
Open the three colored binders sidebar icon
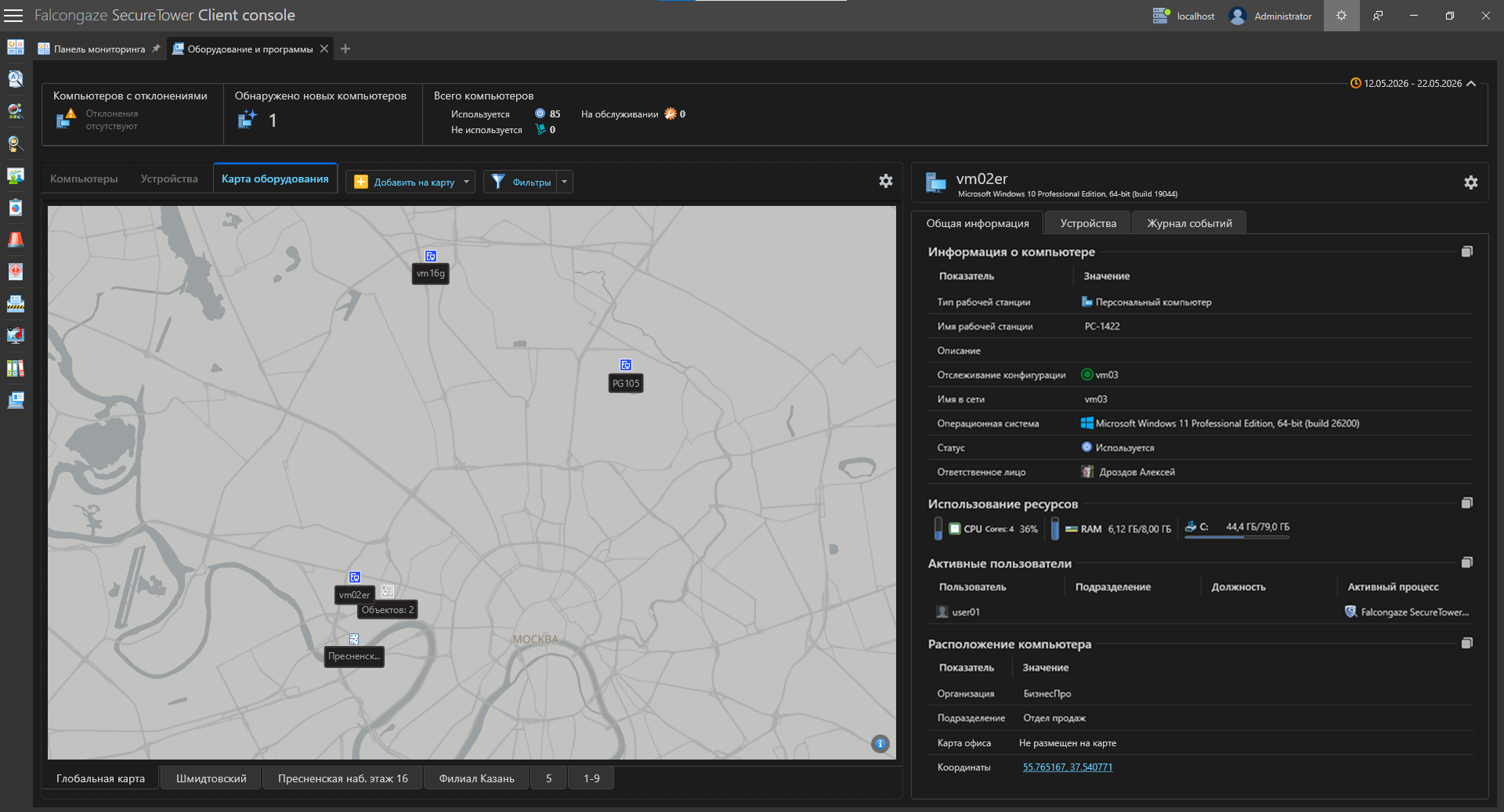point(16,368)
